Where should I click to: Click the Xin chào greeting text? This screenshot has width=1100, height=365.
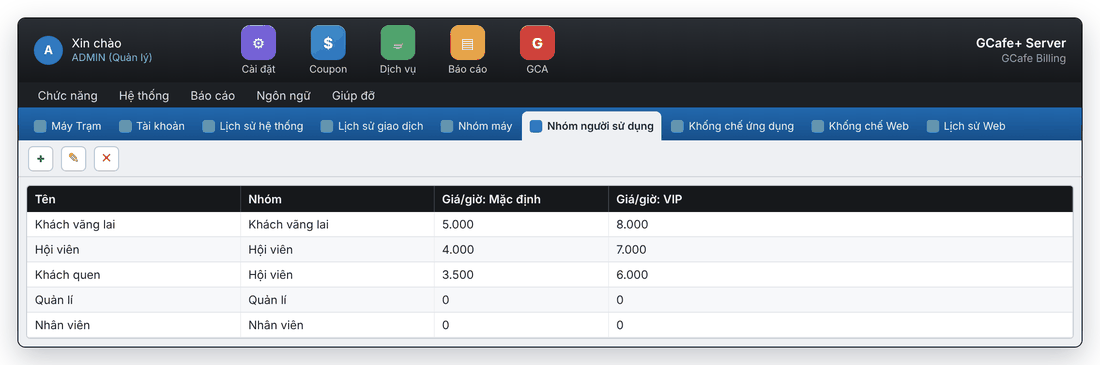point(97,44)
